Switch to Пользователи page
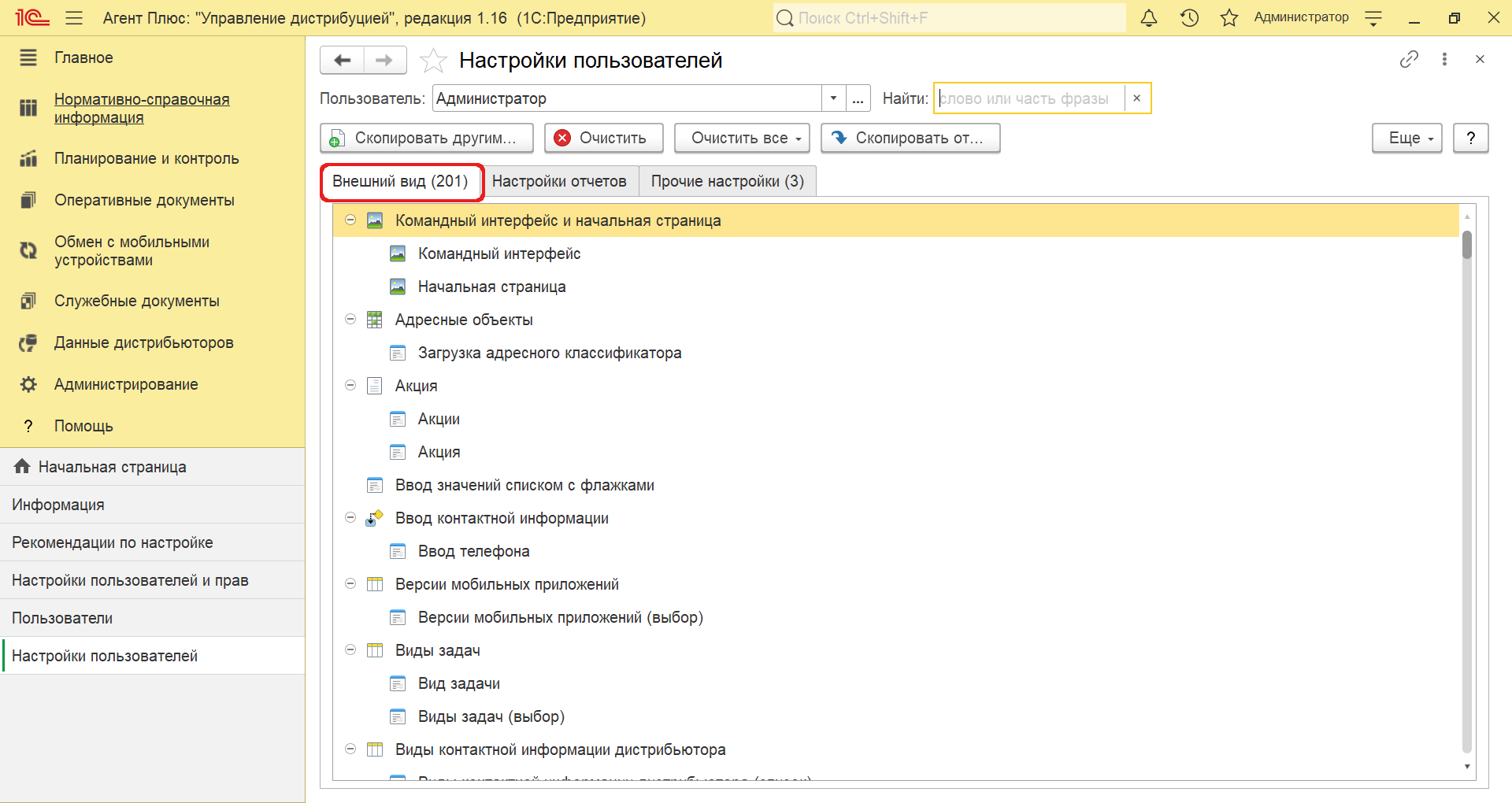The height and width of the screenshot is (803, 1512). (x=153, y=618)
